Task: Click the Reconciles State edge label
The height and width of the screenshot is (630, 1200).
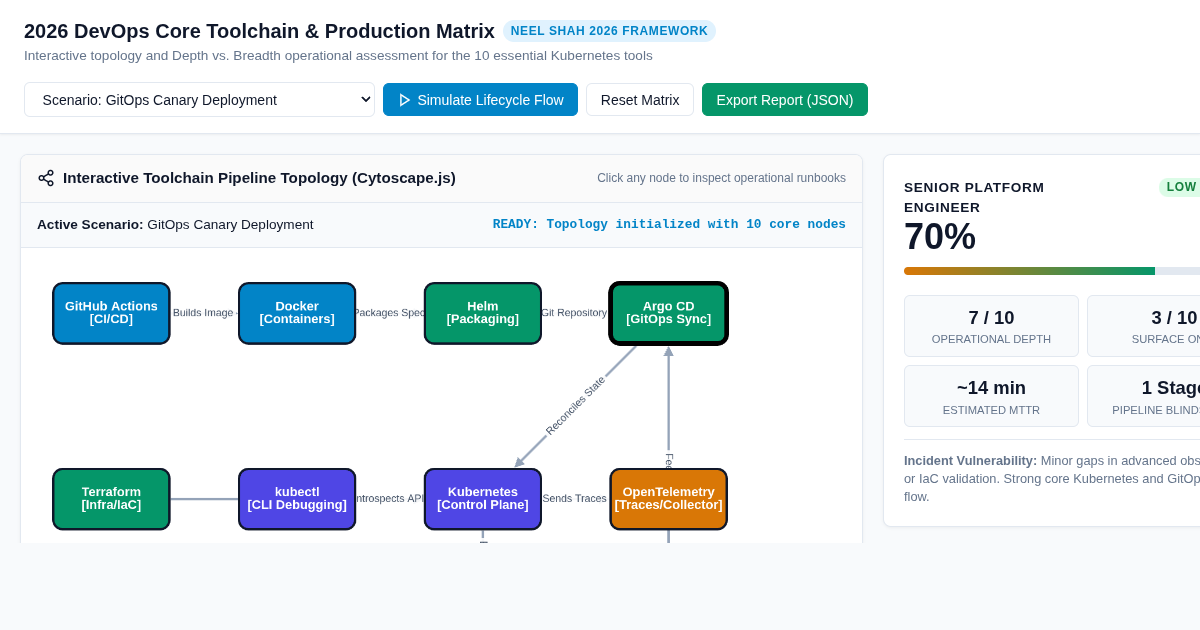Action: tap(576, 405)
